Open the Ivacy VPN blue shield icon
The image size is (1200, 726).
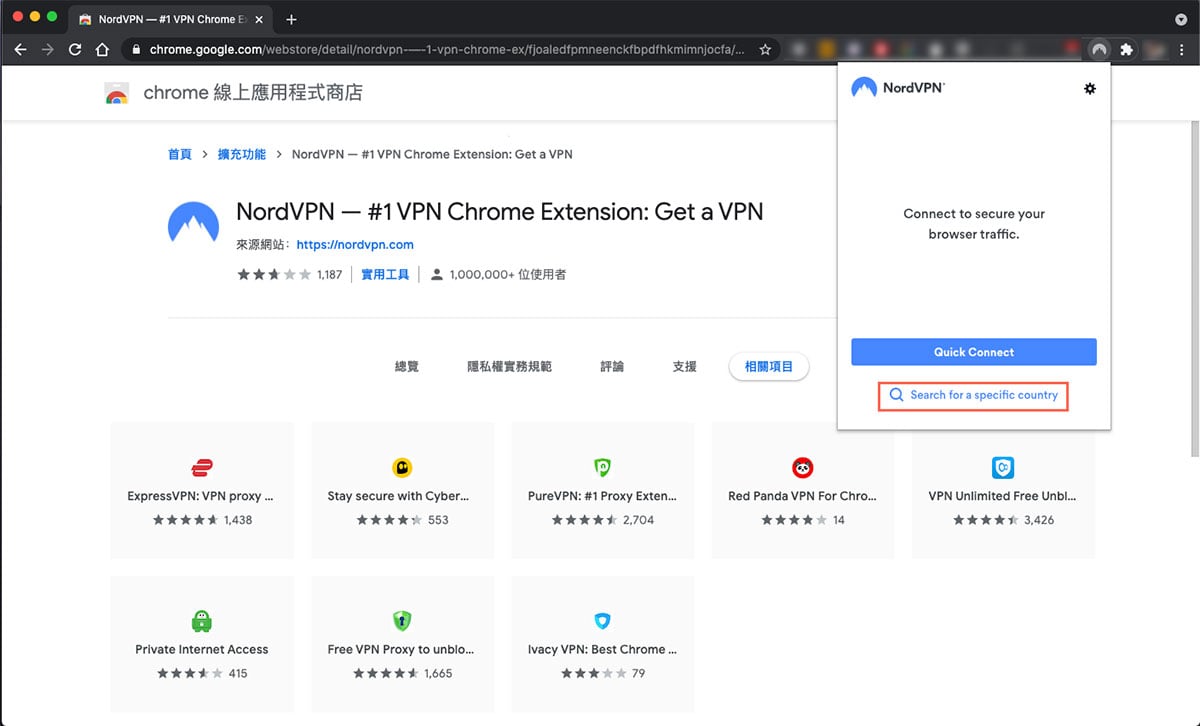602,621
